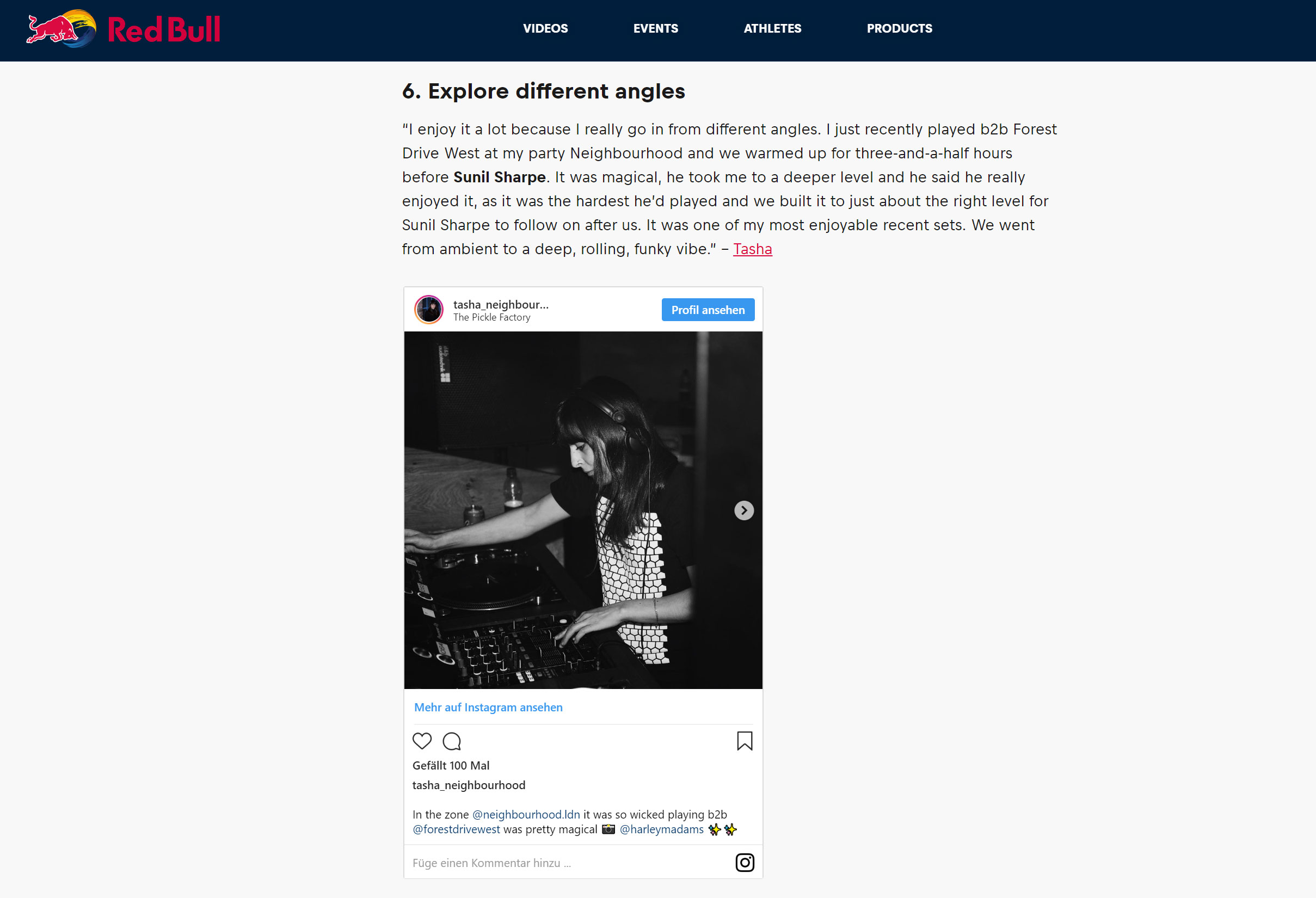The width and height of the screenshot is (1316, 898).
Task: Click the Red Bull logo
Action: pos(124,29)
